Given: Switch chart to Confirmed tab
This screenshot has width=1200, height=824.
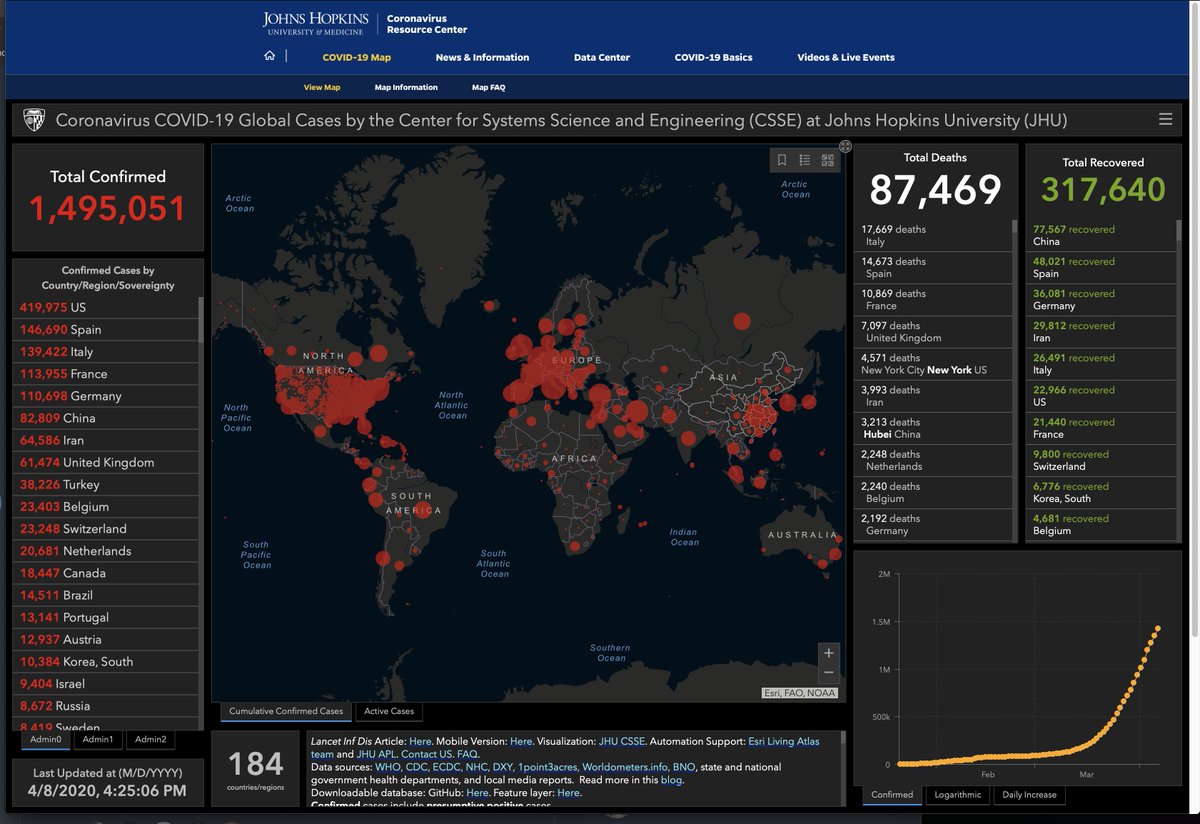Looking at the screenshot, I should 892,795.
